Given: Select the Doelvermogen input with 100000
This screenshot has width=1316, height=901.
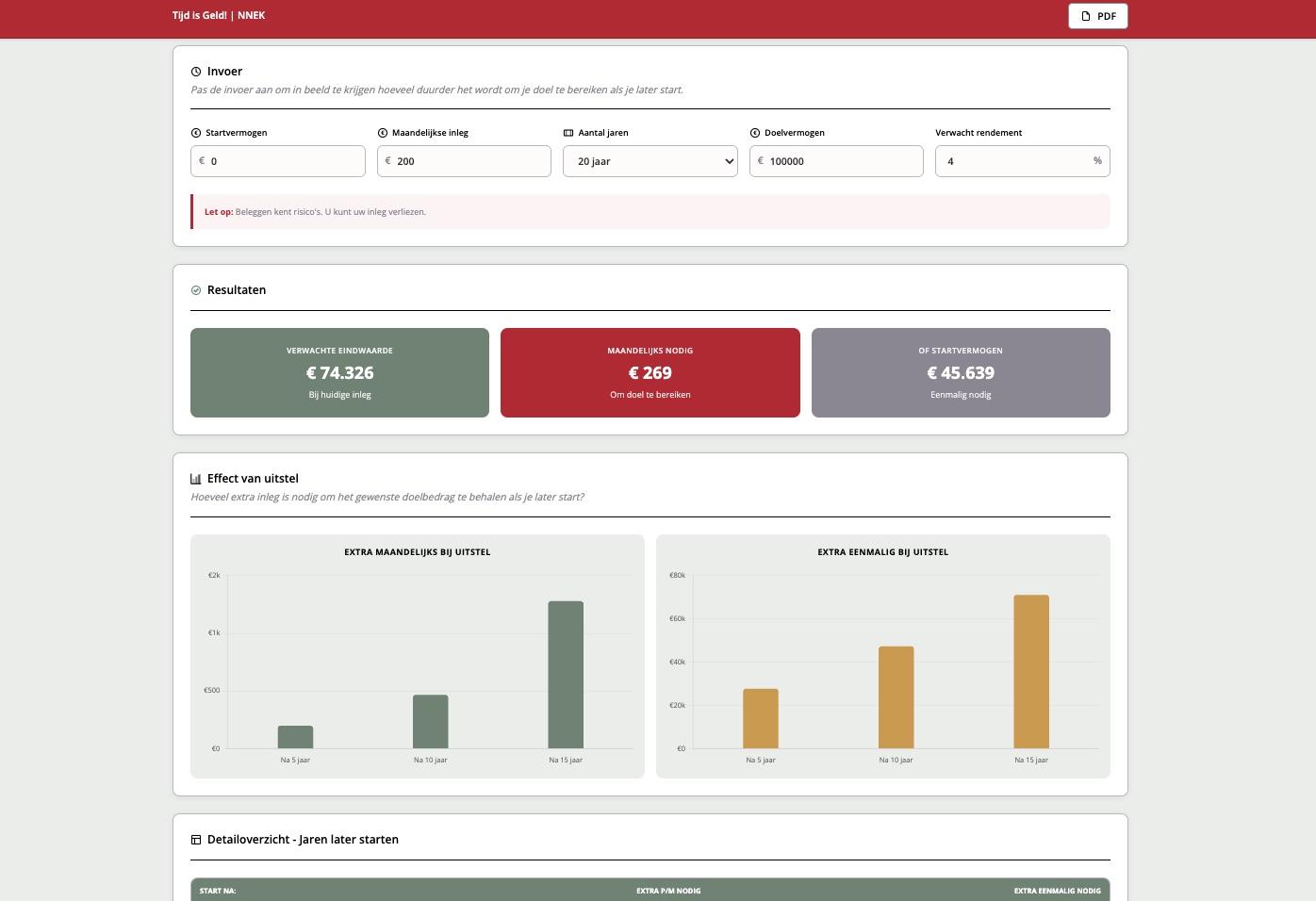Looking at the screenshot, I should click(x=842, y=161).
